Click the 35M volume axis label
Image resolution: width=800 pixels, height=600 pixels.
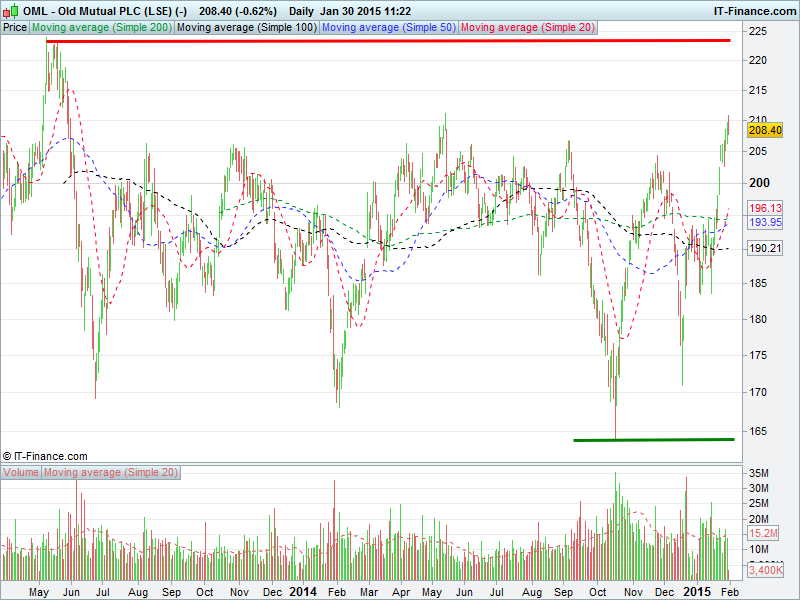coord(759,473)
